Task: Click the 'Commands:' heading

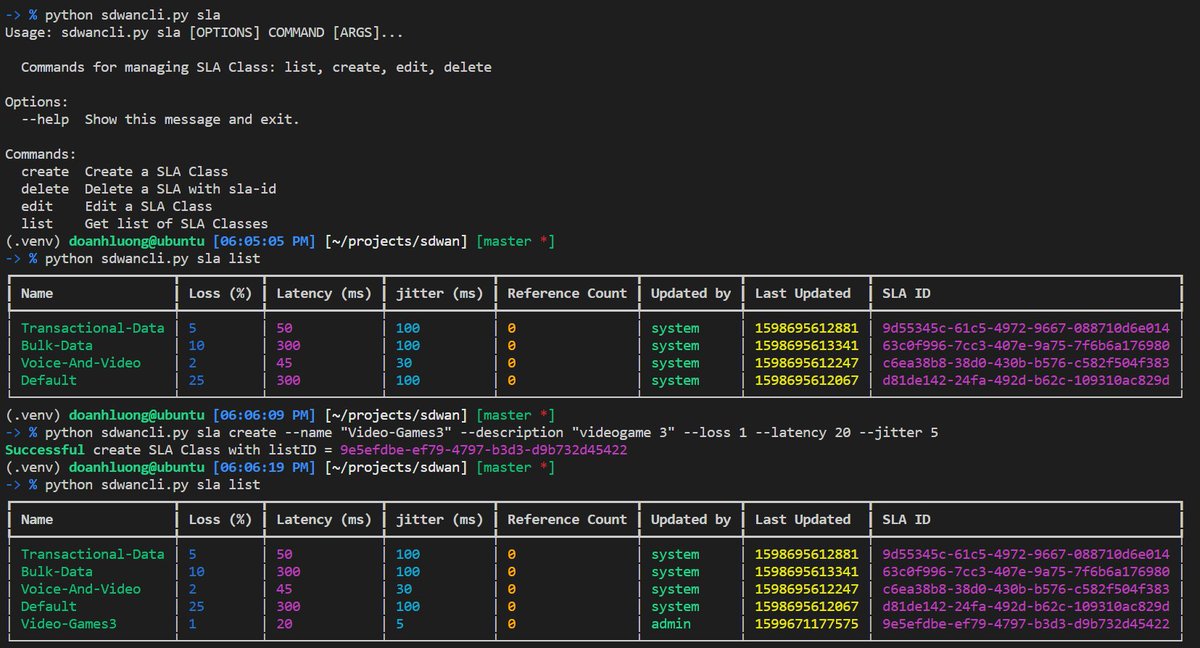Action: click(41, 154)
